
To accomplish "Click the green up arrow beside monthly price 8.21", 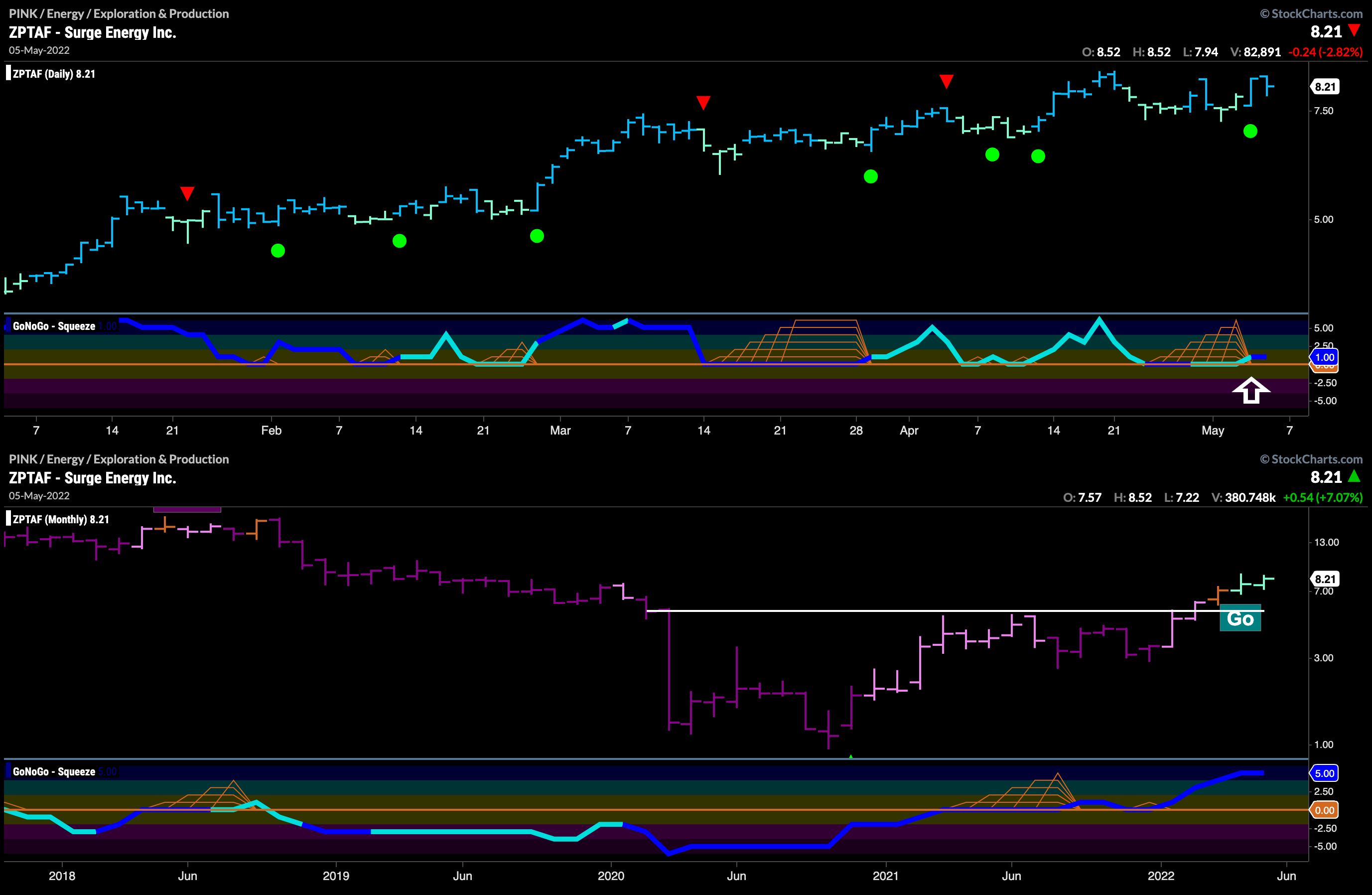I will tap(1354, 476).
